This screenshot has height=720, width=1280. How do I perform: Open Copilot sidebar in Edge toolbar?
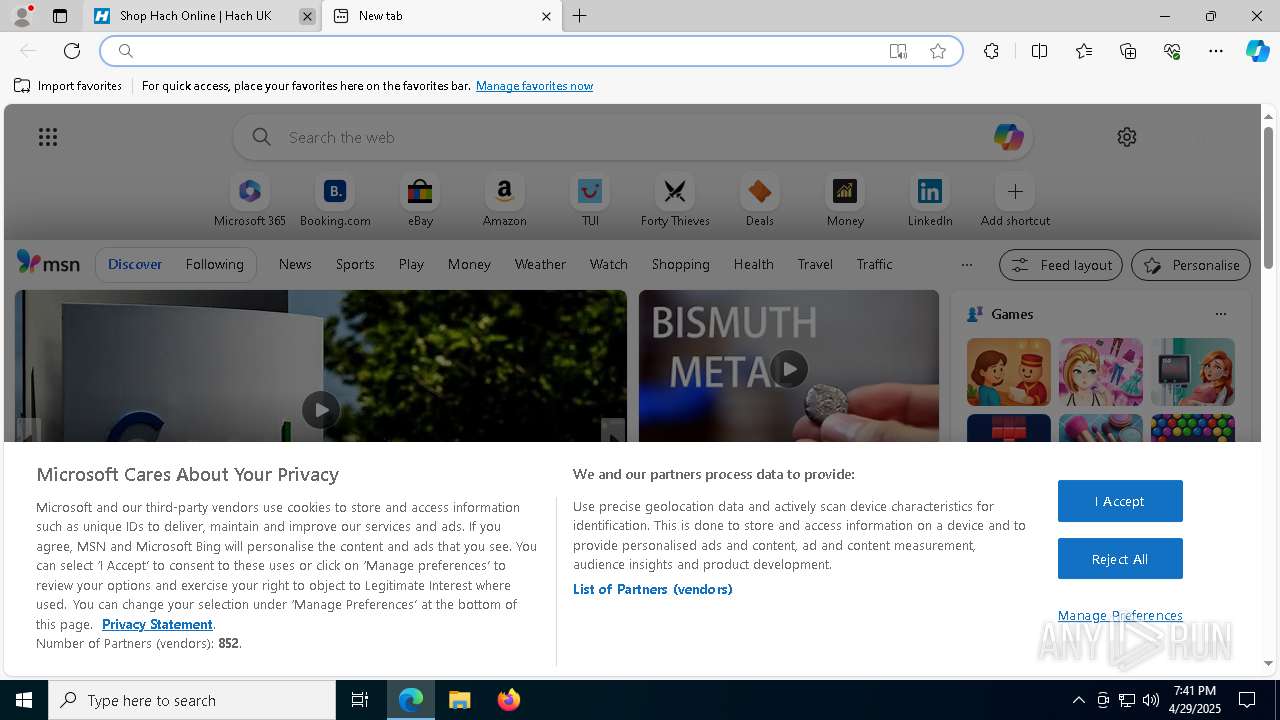[1257, 51]
